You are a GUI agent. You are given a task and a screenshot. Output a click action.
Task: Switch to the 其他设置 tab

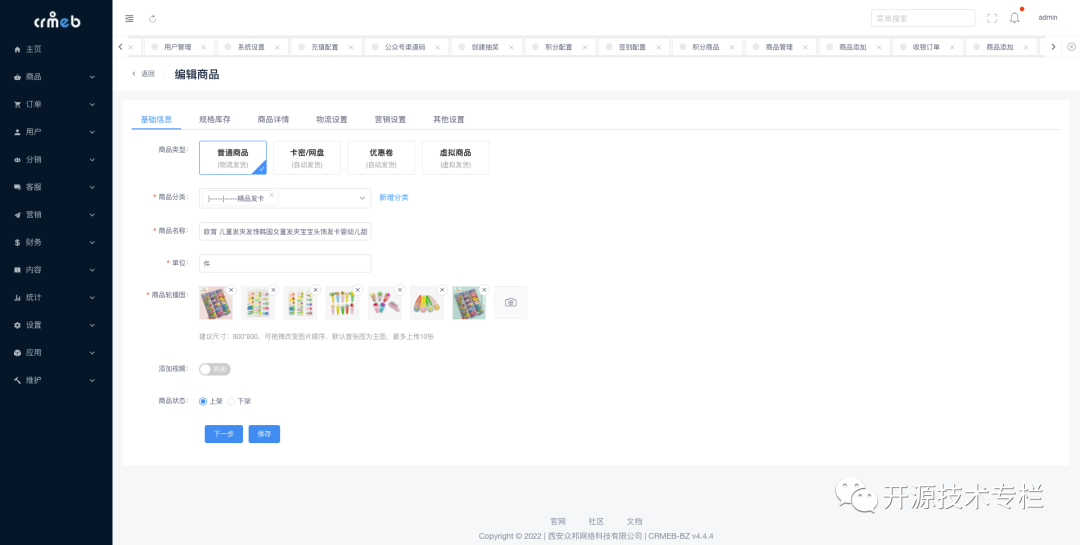(449, 119)
